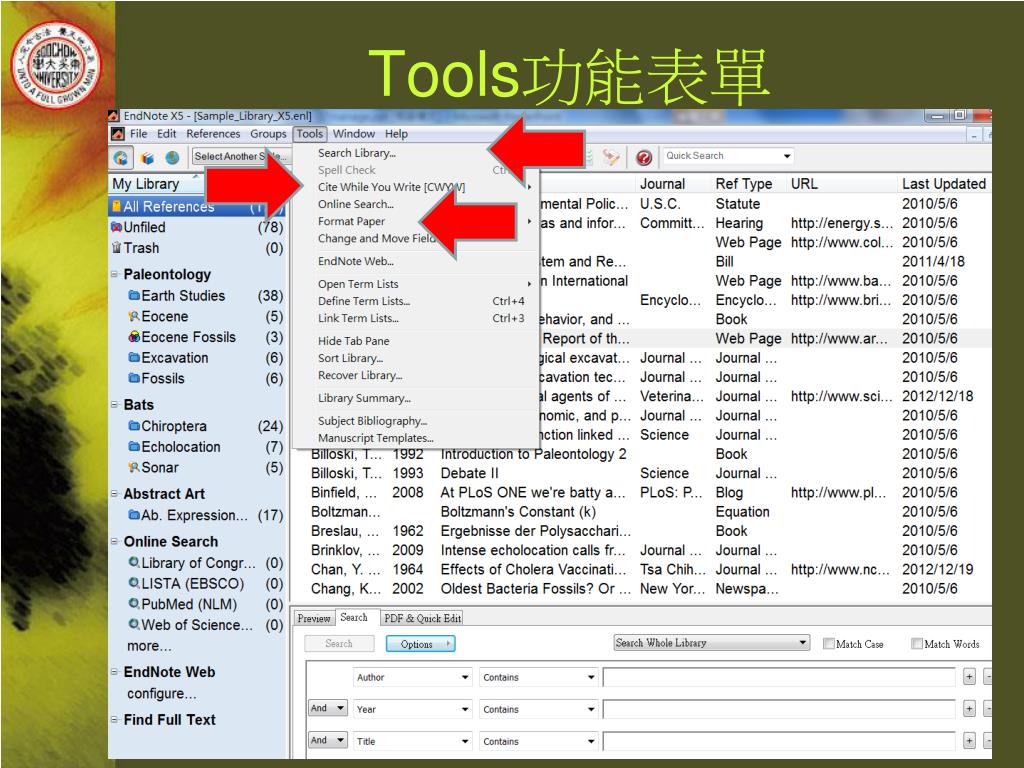Screen dimensions: 1024x768
Task: Open the Groups menu
Action: click(x=268, y=134)
